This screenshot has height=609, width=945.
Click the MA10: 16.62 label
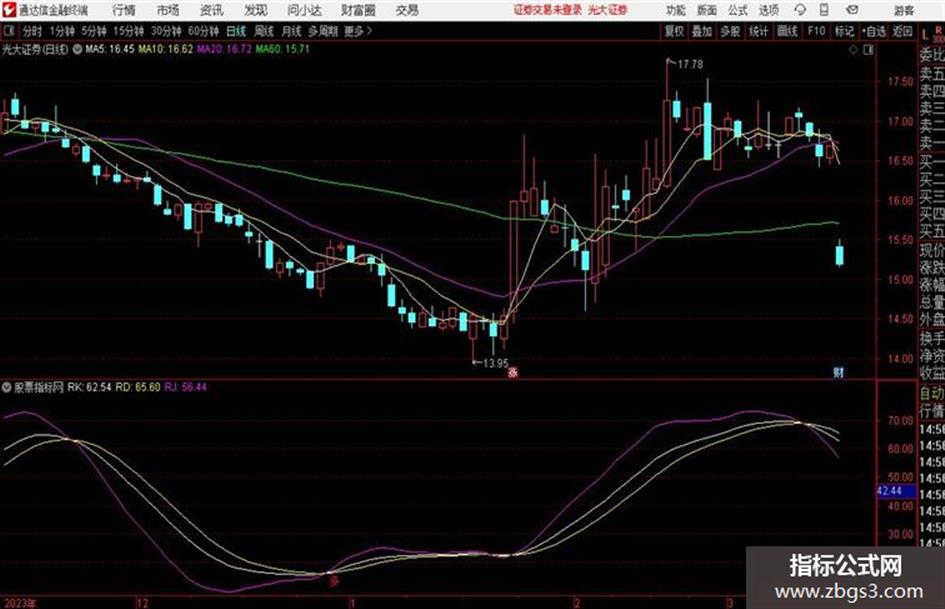pos(166,49)
